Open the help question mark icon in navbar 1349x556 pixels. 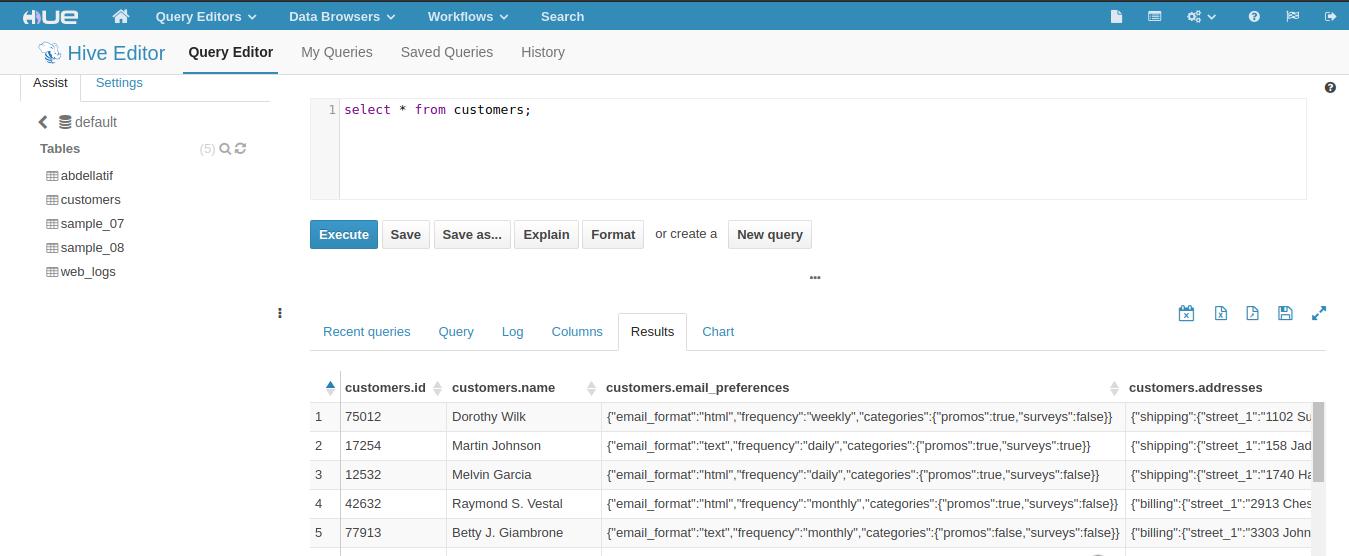pos(1254,16)
